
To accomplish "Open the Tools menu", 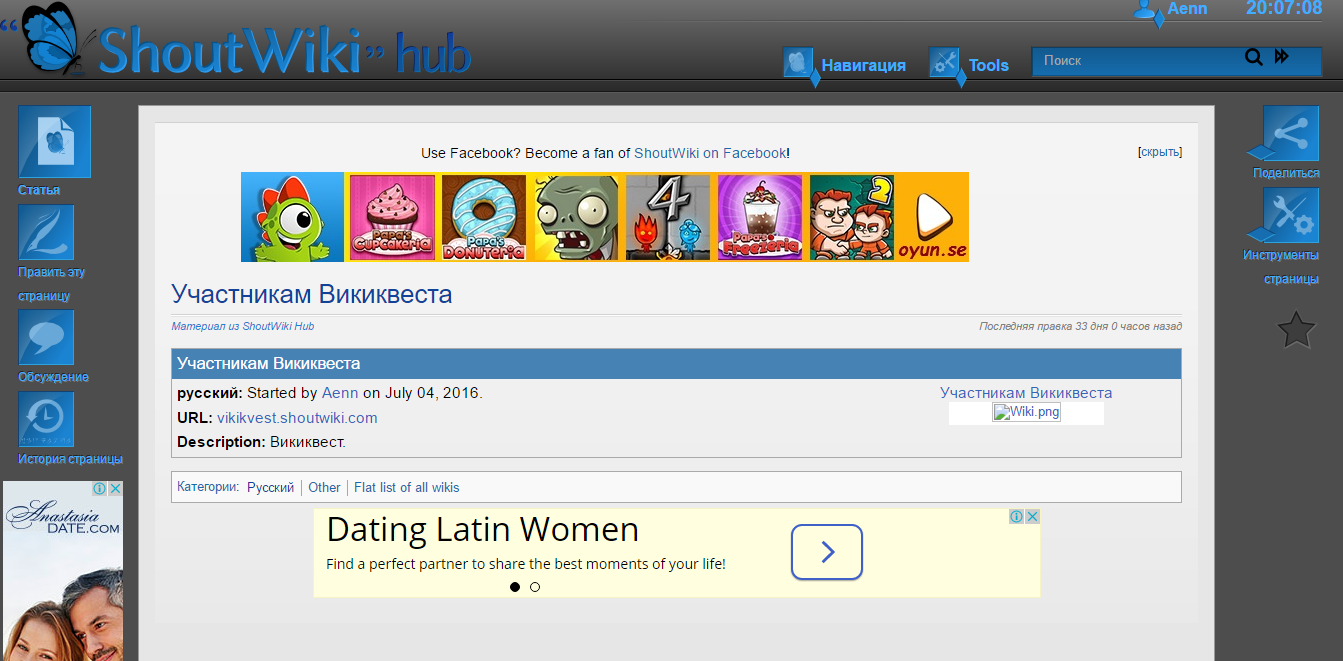I will [989, 65].
